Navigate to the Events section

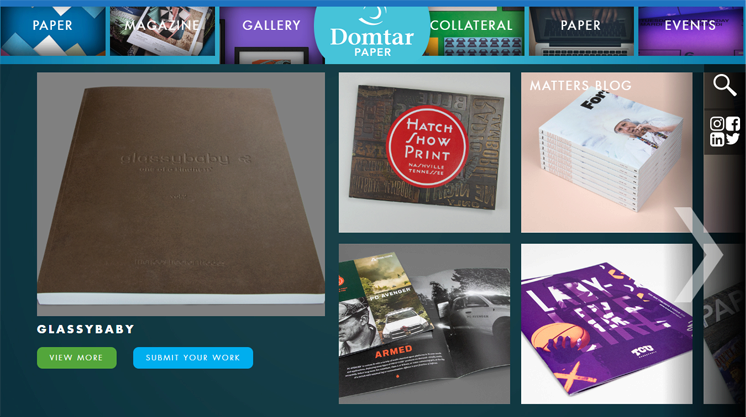(x=690, y=31)
